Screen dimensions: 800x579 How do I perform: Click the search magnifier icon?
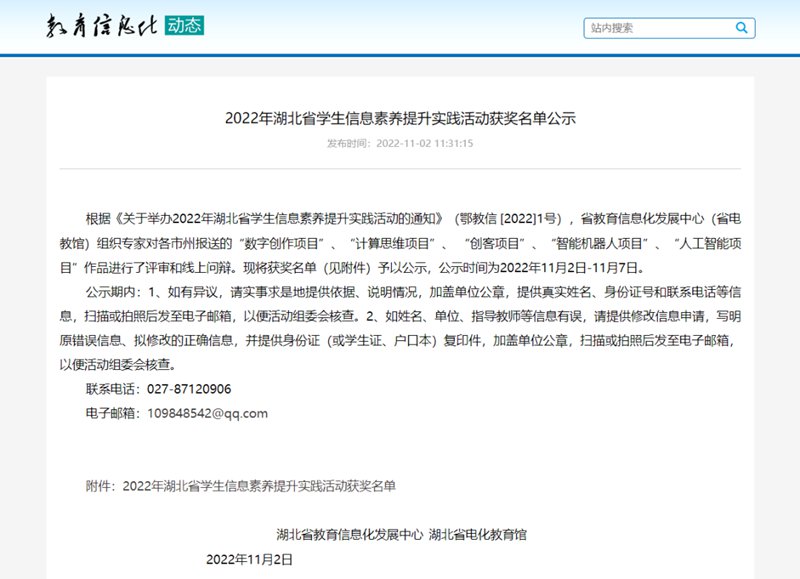coord(741,28)
